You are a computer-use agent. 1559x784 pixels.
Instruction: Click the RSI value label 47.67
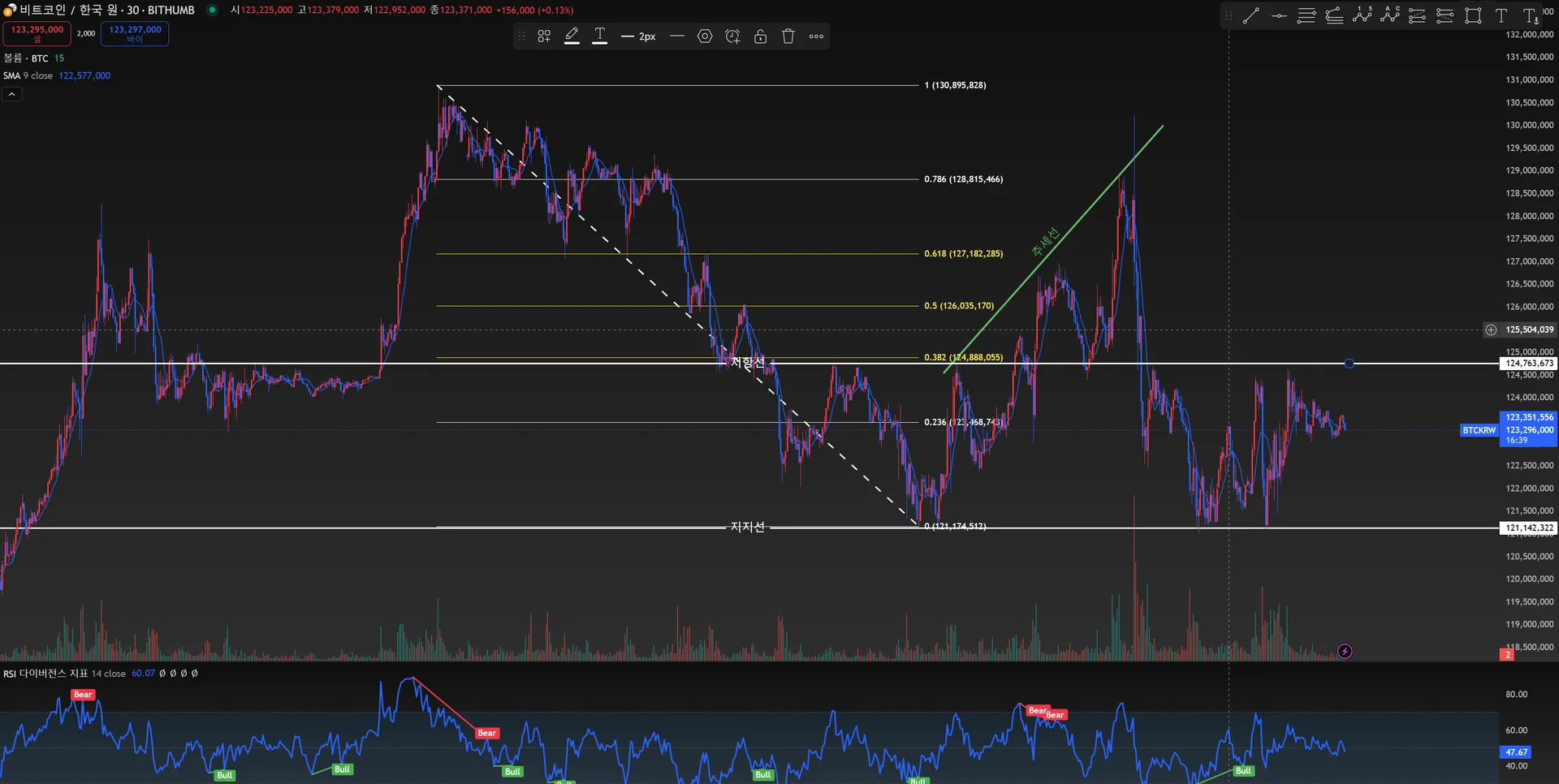tap(1516, 752)
